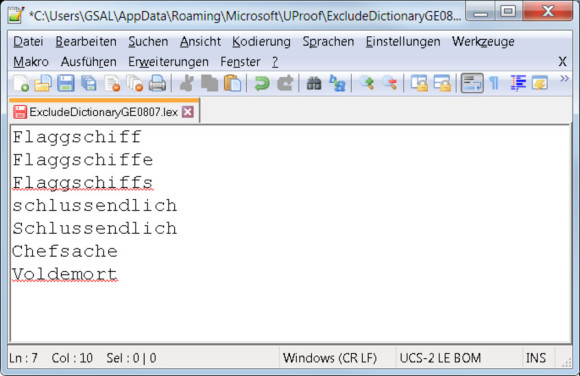Open the Ansicht menu

(200, 41)
